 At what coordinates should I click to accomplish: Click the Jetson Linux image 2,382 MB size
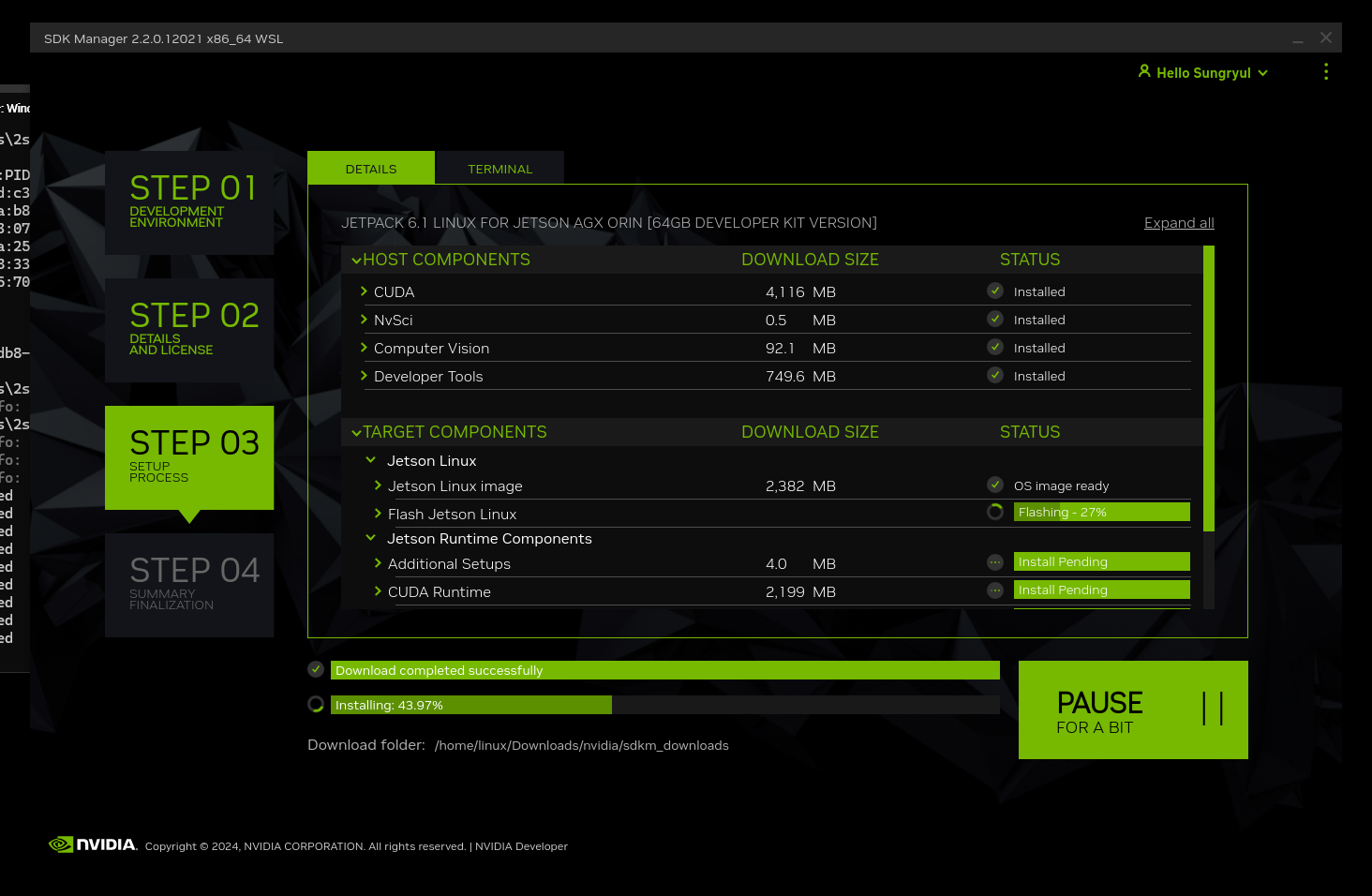point(800,485)
